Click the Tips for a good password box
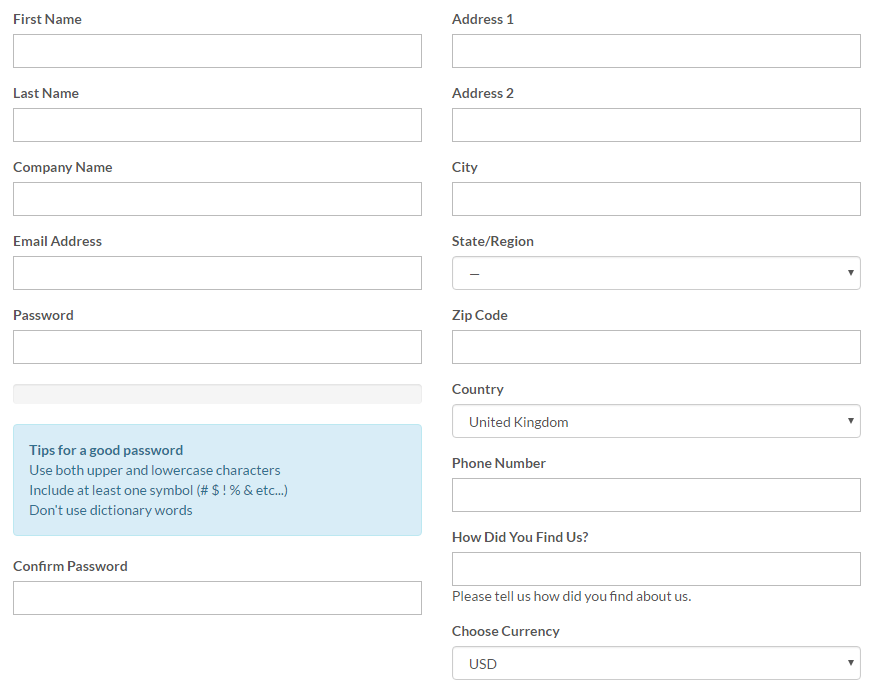Viewport: 871px width, 687px height. click(217, 480)
